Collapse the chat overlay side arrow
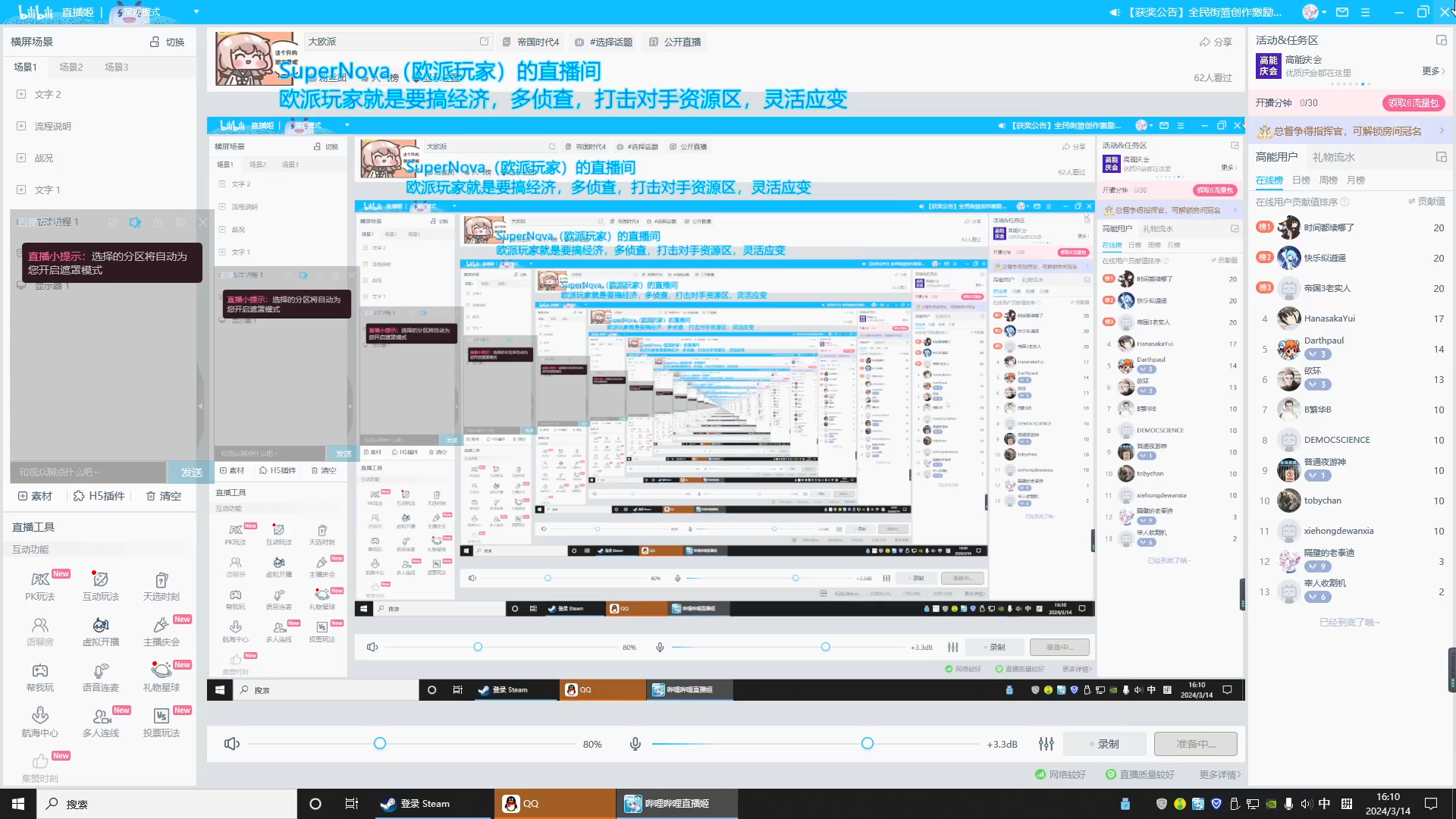Screen dimensions: 1456x819 (200, 406)
